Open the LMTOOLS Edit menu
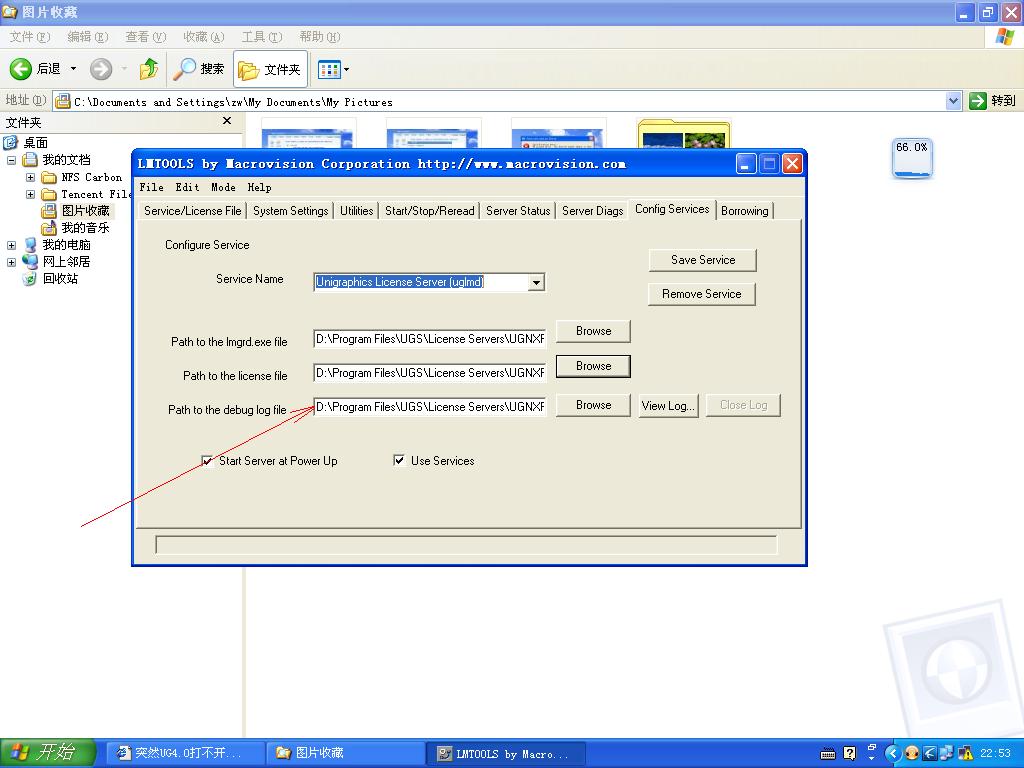This screenshot has height=768, width=1024. (x=187, y=187)
